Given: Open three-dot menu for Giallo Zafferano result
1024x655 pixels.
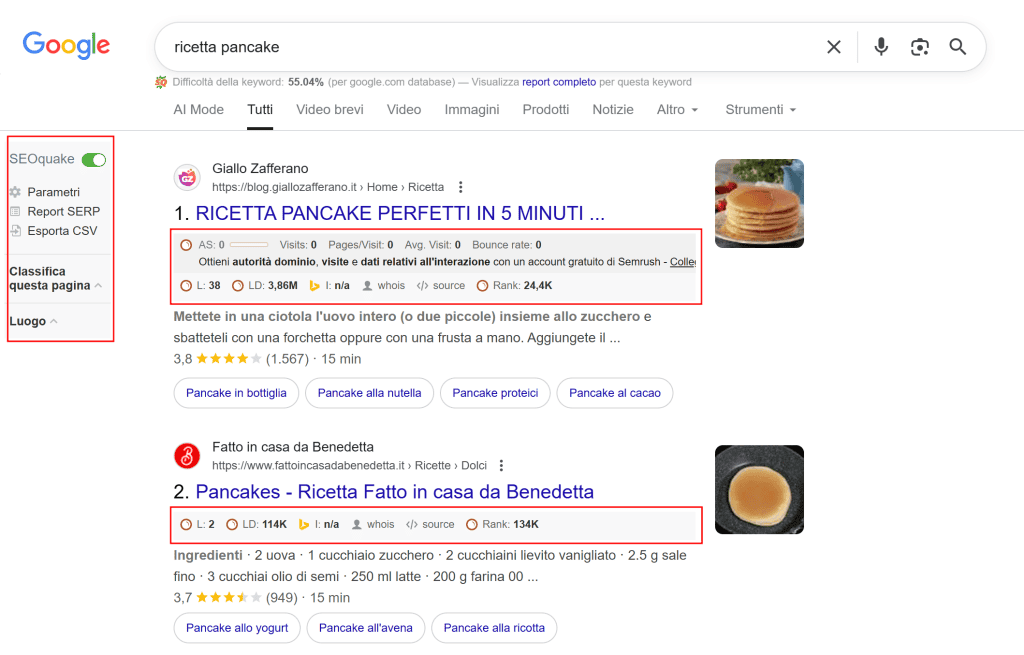Looking at the screenshot, I should point(460,187).
